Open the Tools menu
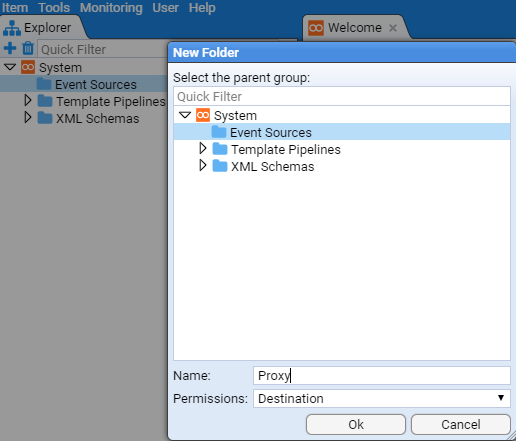The height and width of the screenshot is (441, 516). [x=54, y=7]
